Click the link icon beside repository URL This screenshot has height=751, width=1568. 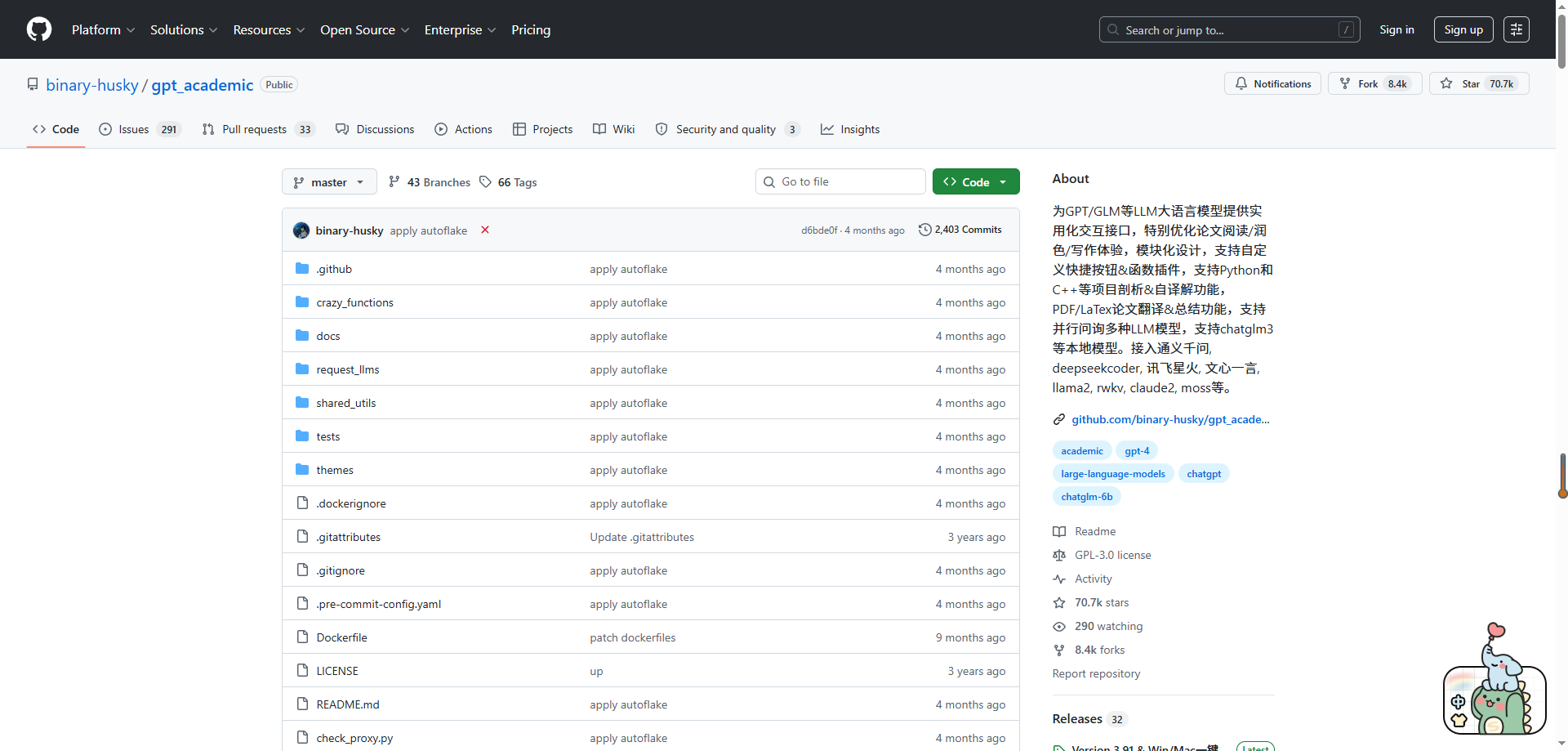tap(1059, 419)
